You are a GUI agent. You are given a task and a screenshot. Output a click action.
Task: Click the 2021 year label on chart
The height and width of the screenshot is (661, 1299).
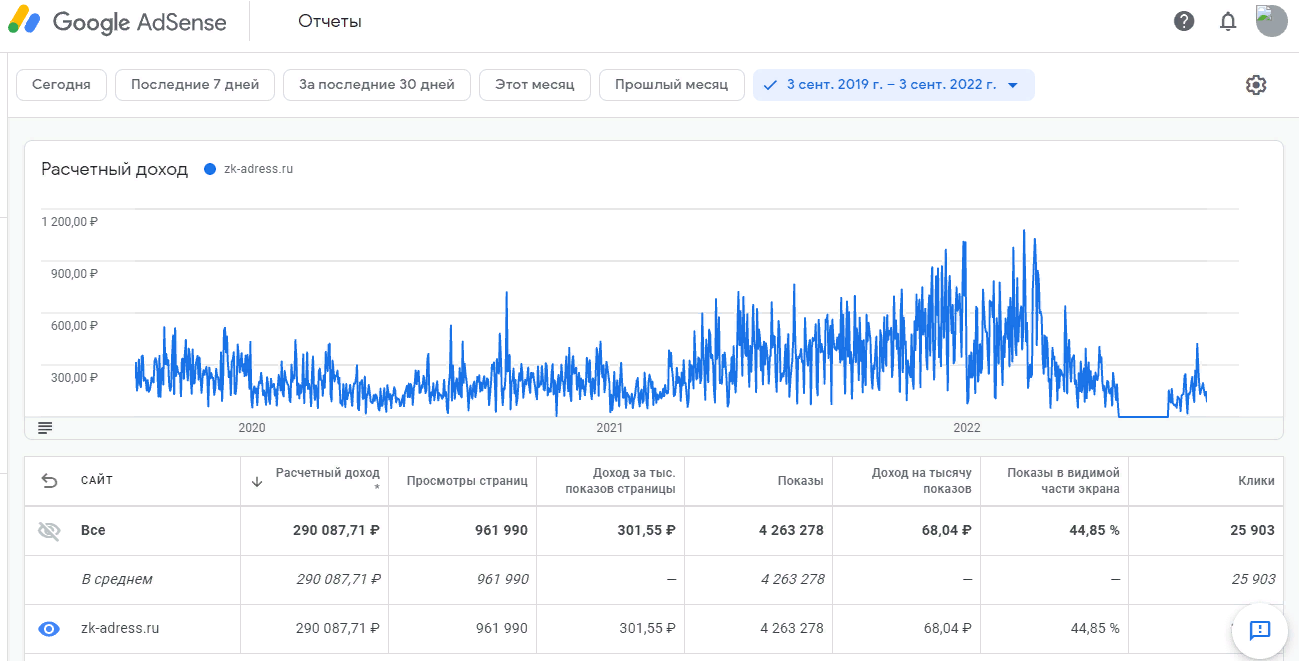coord(610,428)
